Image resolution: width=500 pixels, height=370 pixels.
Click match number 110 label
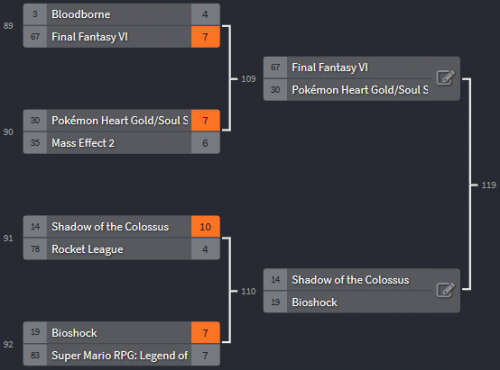click(248, 291)
